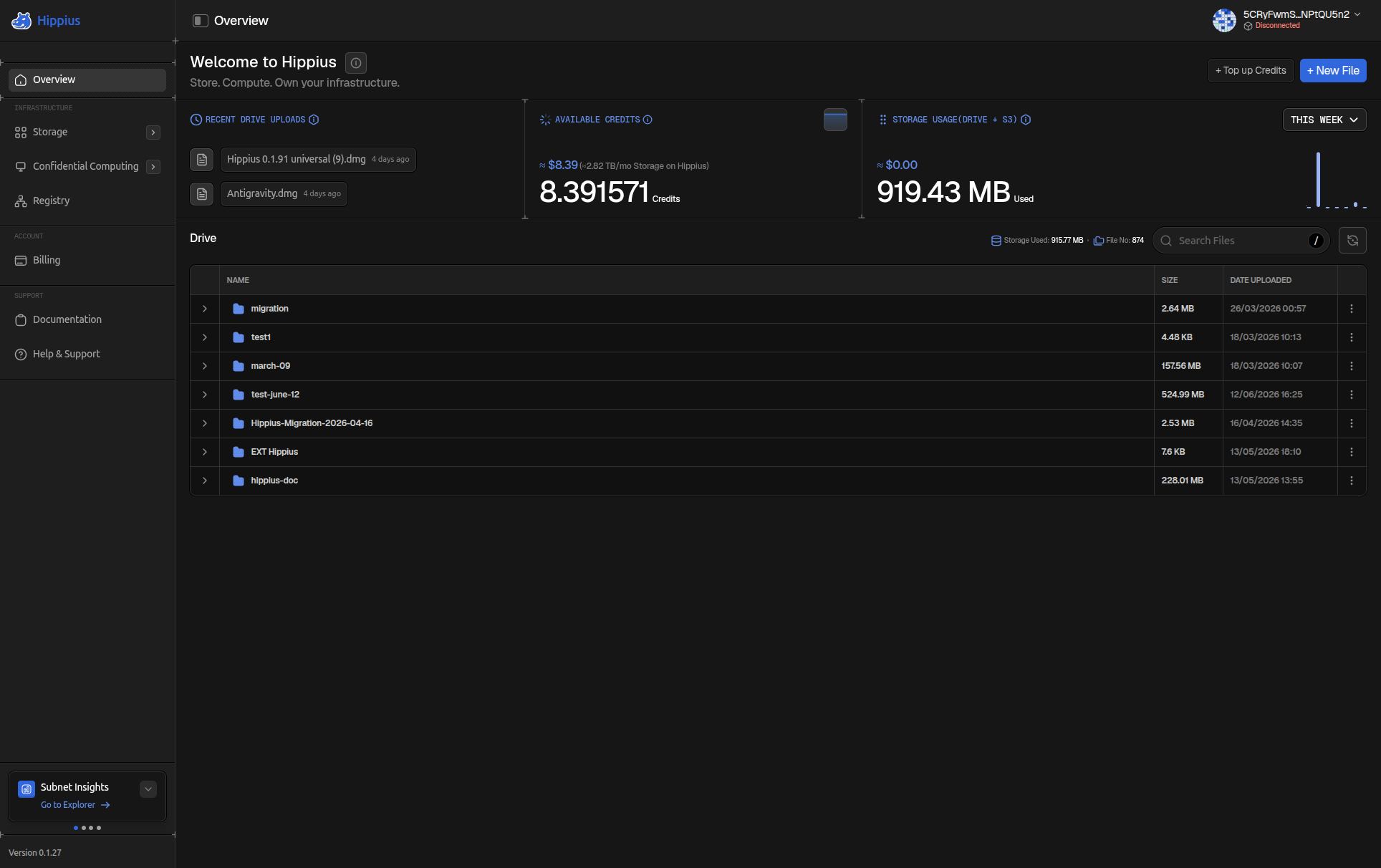Open Hippius-Migration-2026-04-16 row options menu
The image size is (1381, 868).
[x=1352, y=423]
